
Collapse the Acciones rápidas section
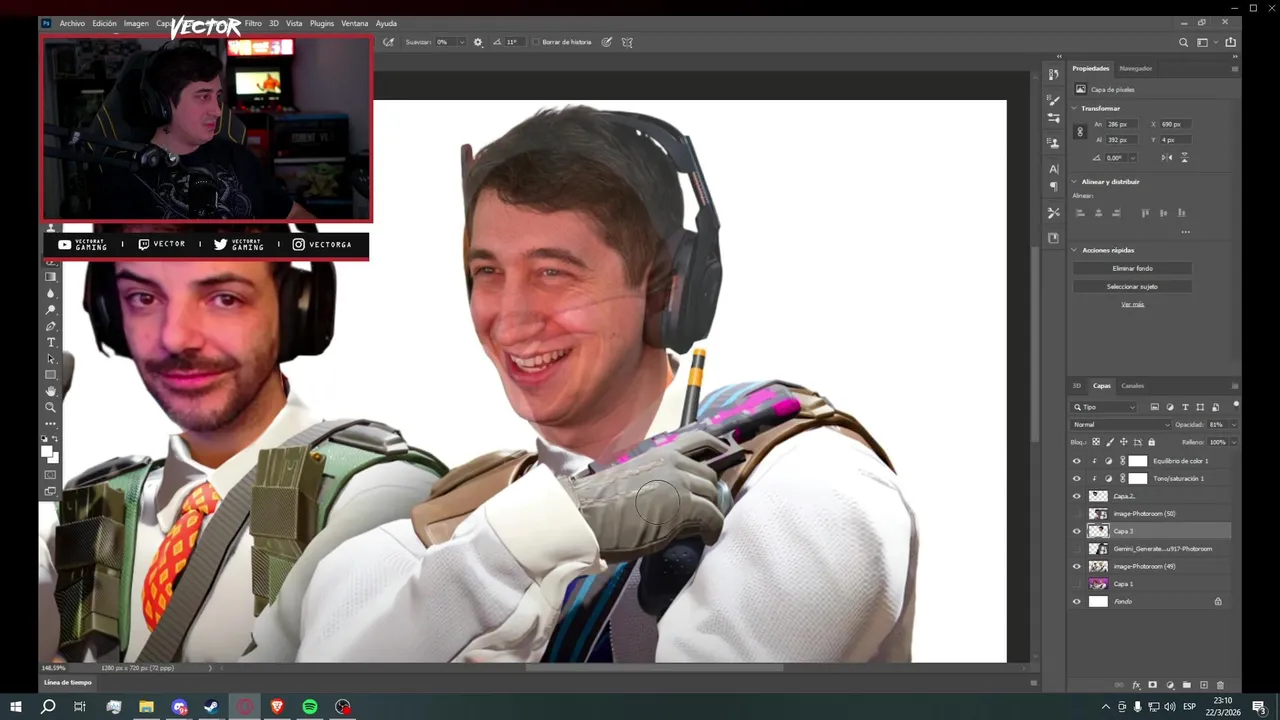point(1075,250)
